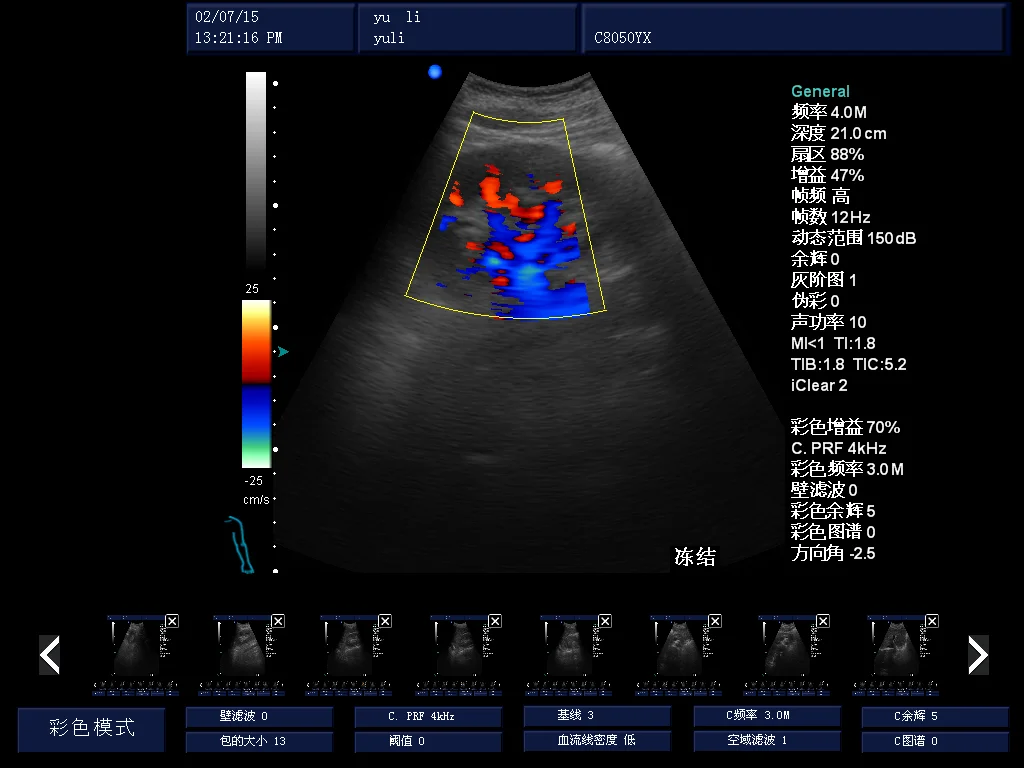
Task: Change the C图谱 0 color map
Action: pyautogui.click(x=935, y=741)
